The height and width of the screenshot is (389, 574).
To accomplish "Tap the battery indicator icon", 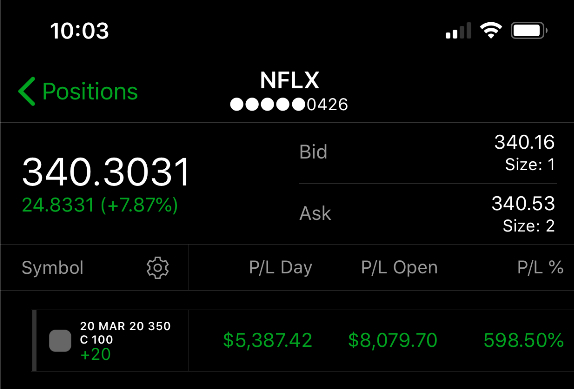I will tap(529, 31).
